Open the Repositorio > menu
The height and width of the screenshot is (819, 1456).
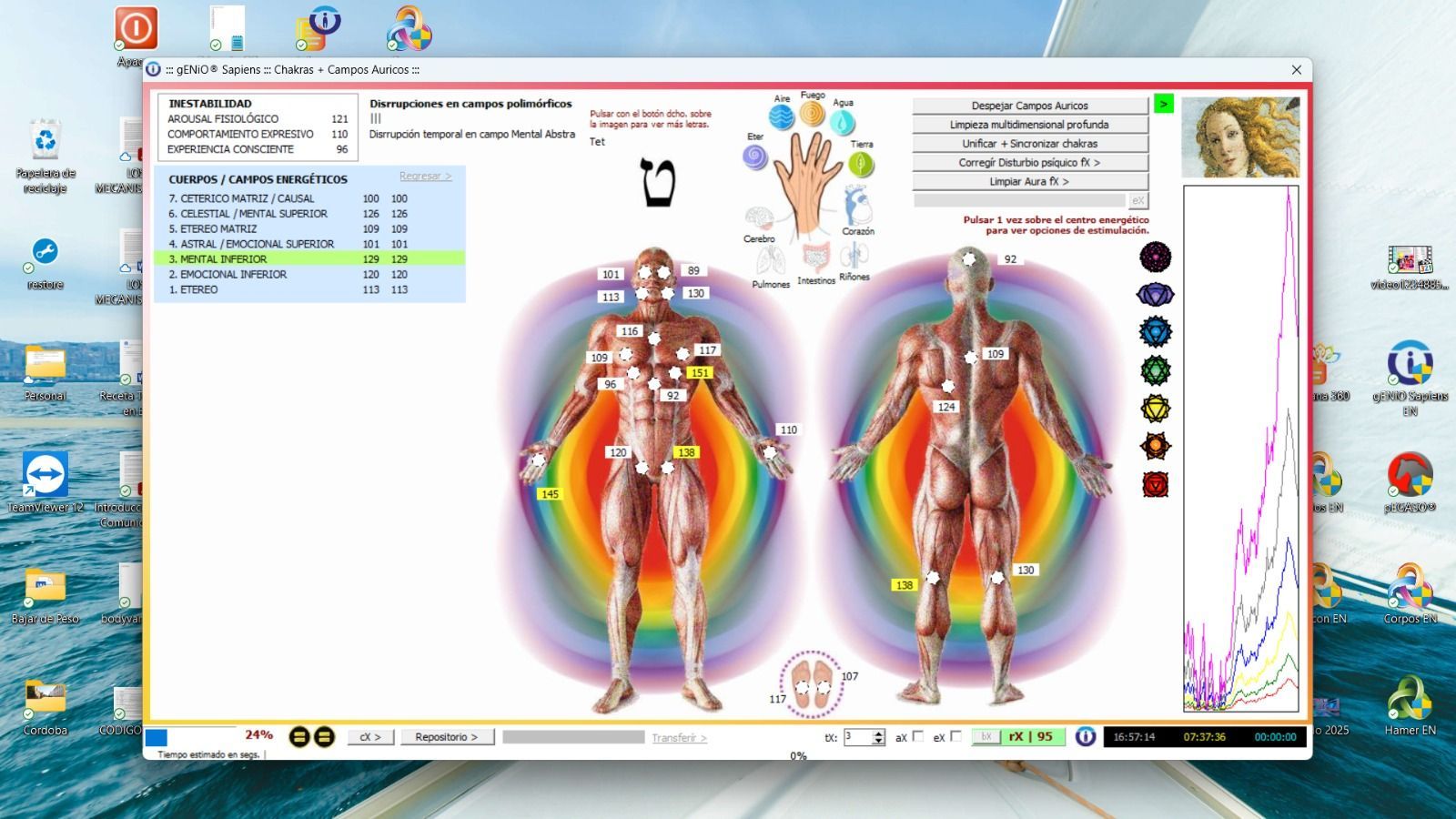[x=447, y=737]
